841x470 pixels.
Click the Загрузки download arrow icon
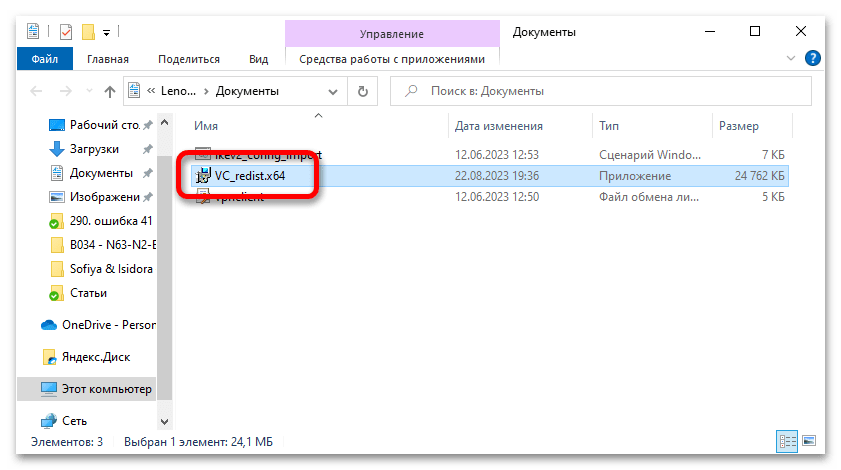[x=56, y=149]
